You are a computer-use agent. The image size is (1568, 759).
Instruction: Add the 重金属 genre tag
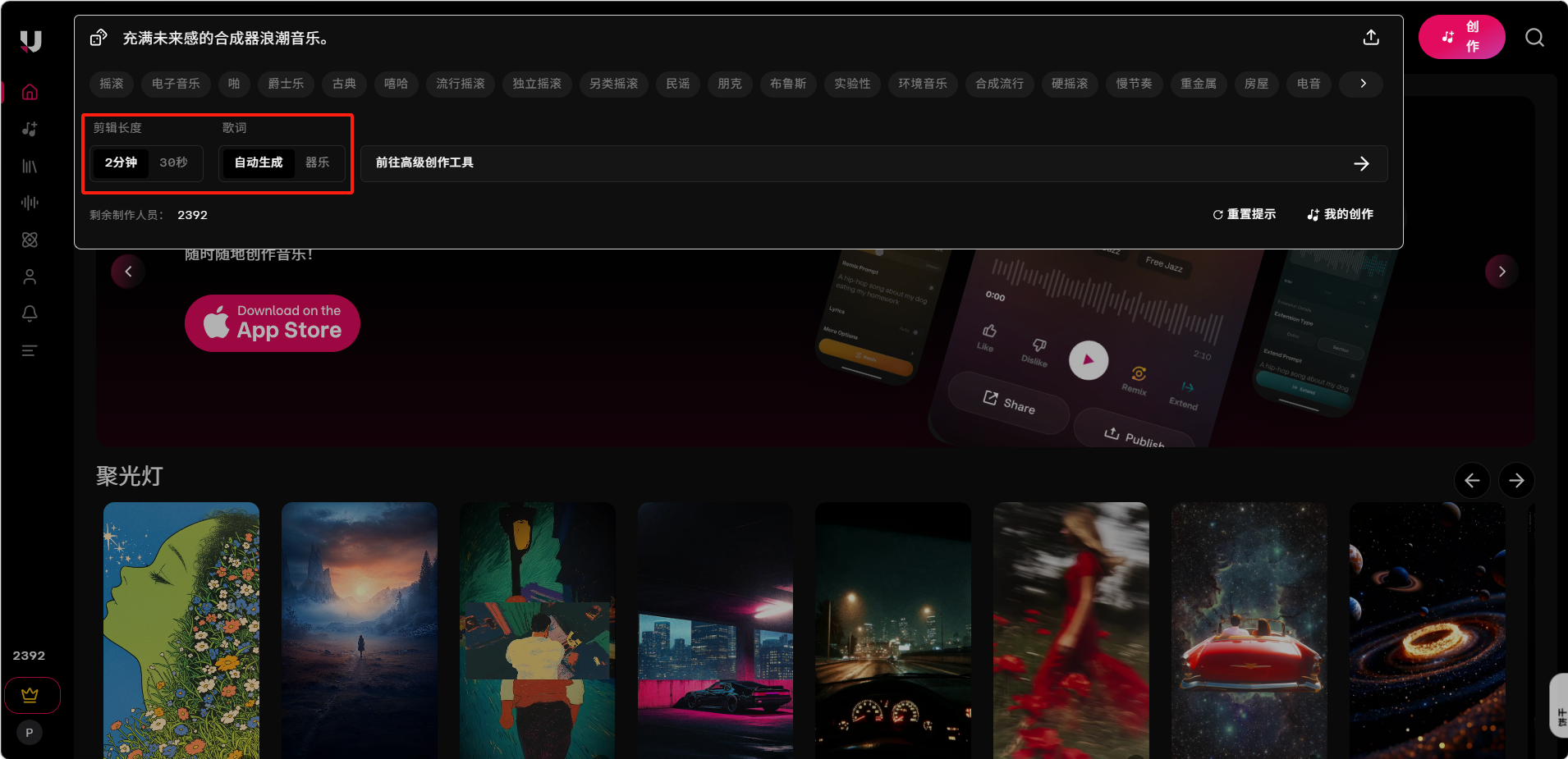tap(1199, 84)
